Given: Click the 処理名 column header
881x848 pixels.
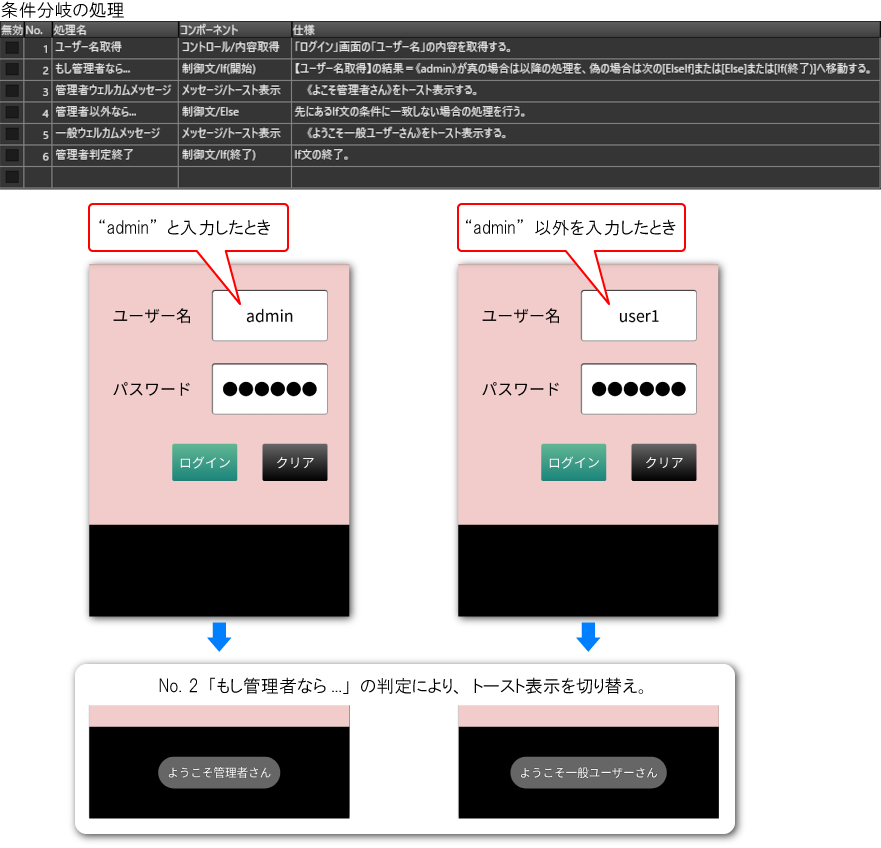Looking at the screenshot, I should (x=115, y=30).
